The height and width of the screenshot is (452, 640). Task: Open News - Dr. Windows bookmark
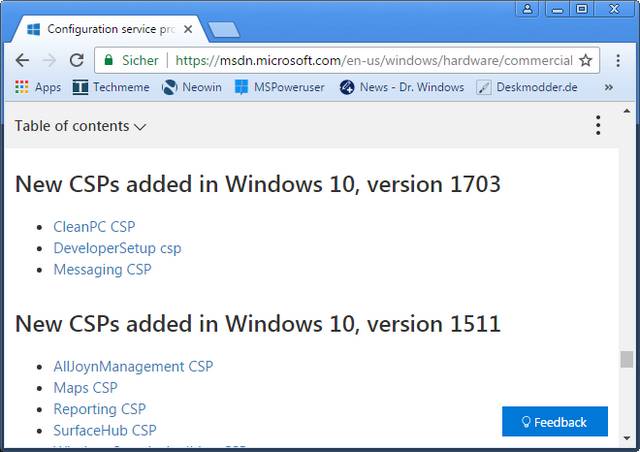tap(402, 87)
